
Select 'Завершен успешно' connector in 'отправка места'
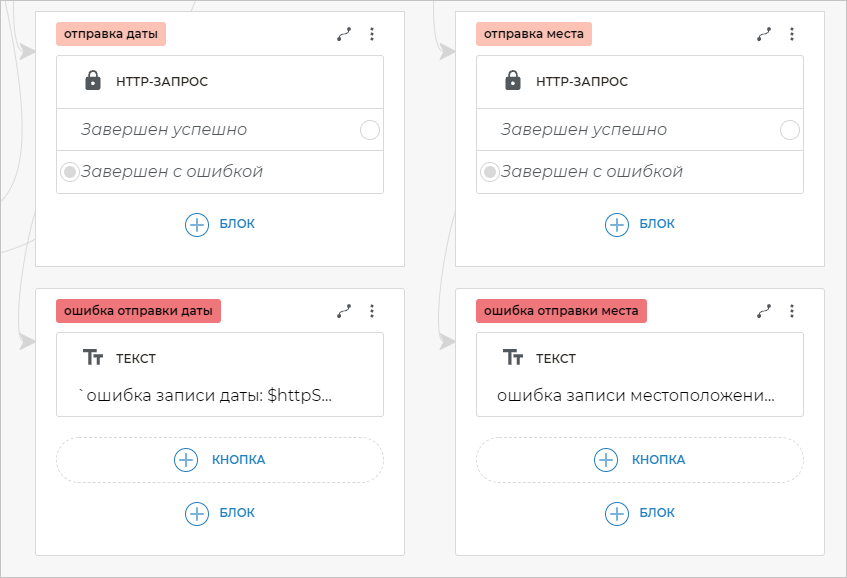click(789, 130)
